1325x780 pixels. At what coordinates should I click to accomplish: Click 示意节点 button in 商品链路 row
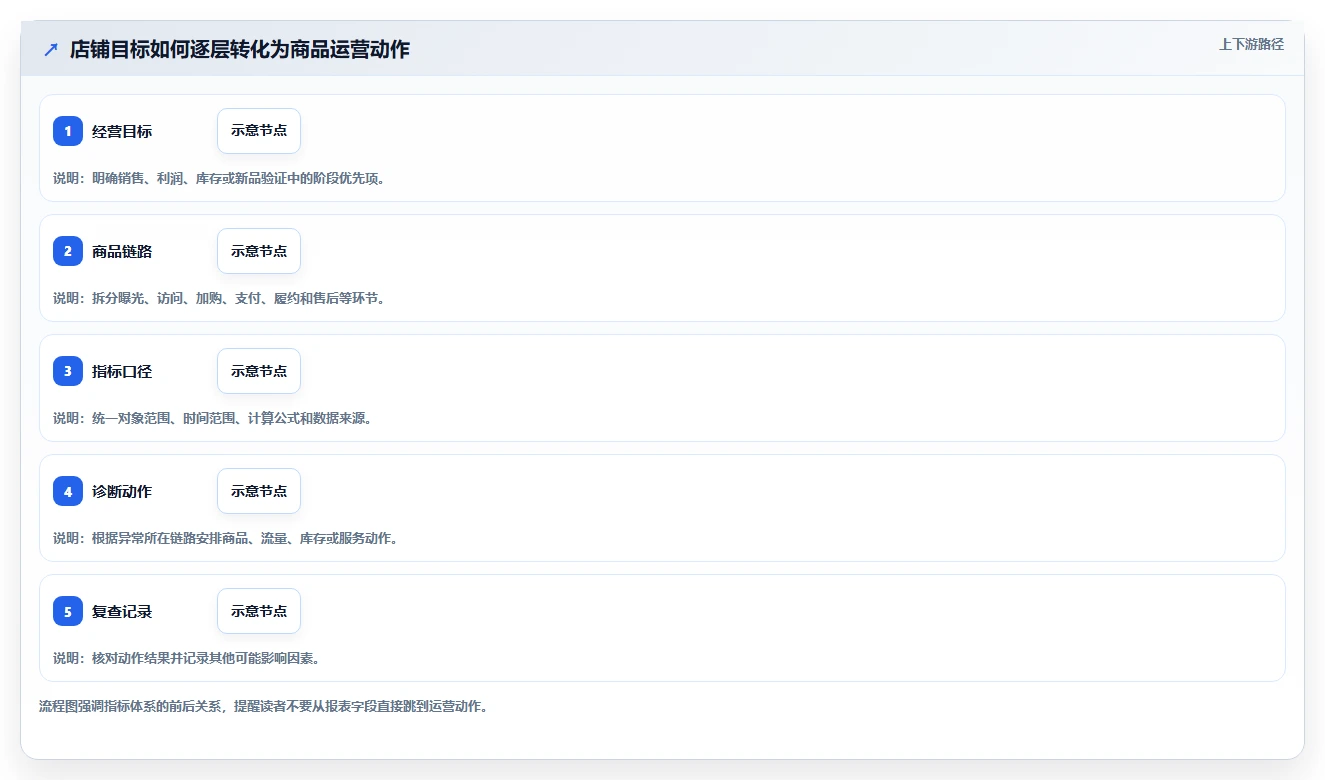[x=259, y=251]
